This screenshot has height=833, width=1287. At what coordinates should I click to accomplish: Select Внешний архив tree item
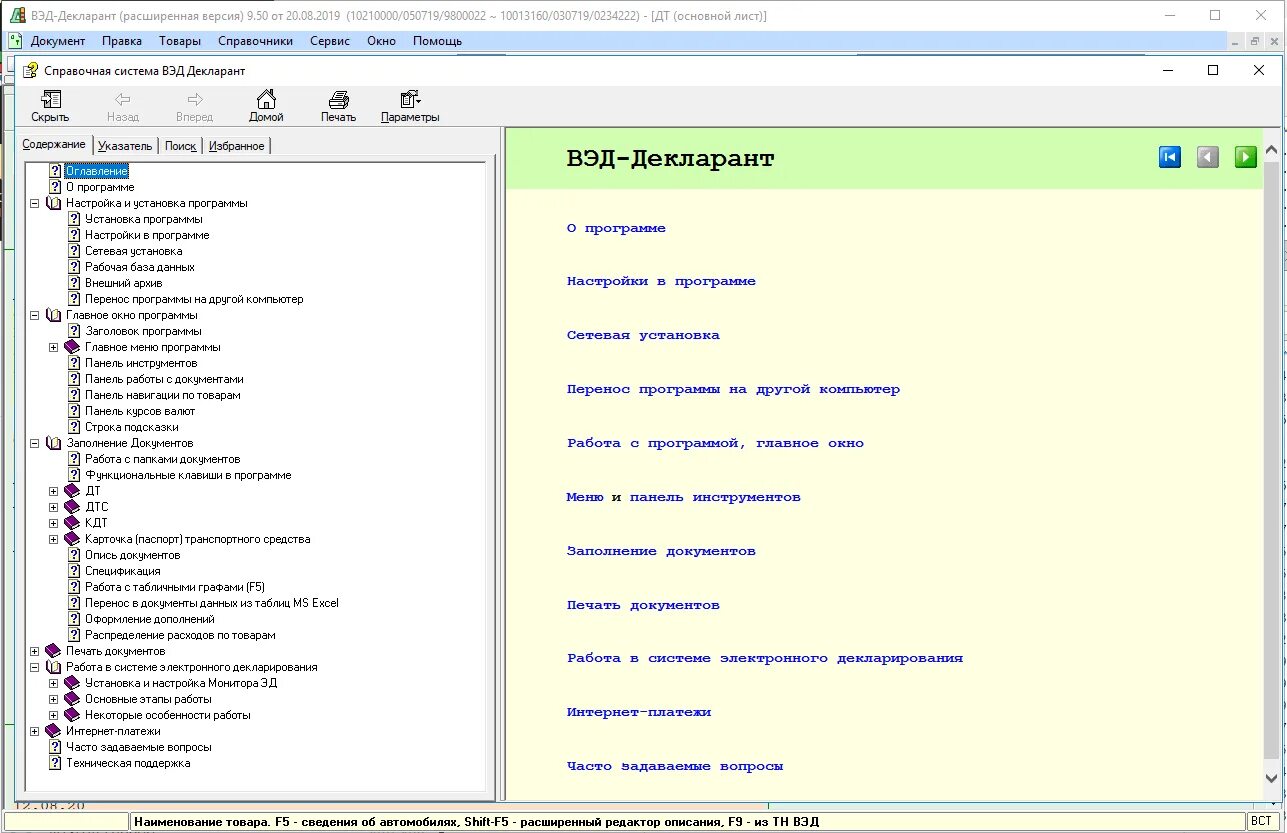pos(124,283)
